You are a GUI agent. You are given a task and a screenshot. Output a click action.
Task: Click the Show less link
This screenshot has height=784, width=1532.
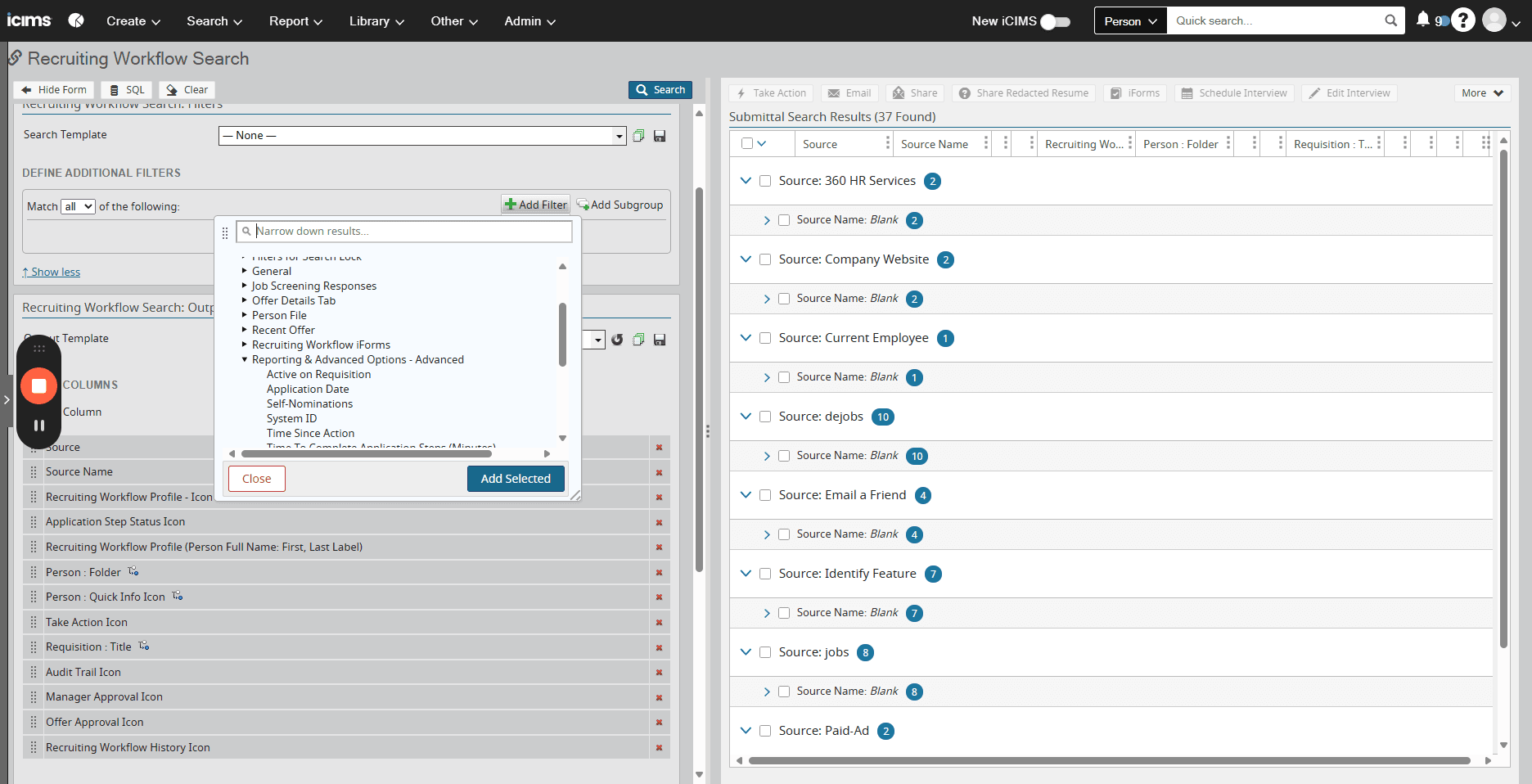click(x=51, y=272)
